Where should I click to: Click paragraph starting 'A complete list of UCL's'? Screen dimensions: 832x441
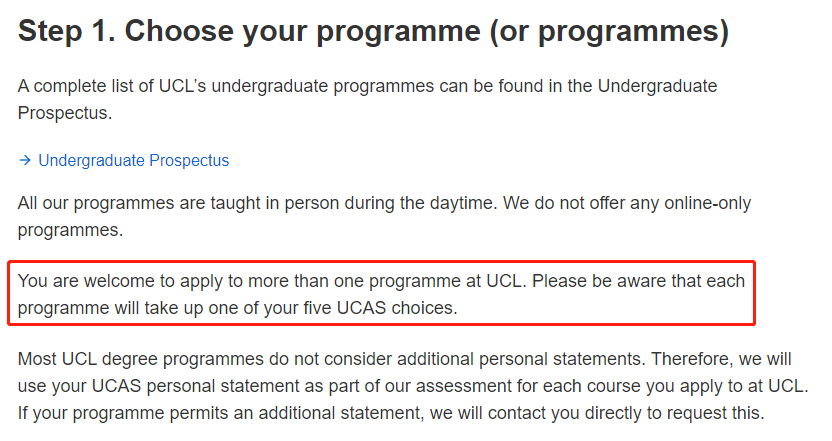coord(367,99)
